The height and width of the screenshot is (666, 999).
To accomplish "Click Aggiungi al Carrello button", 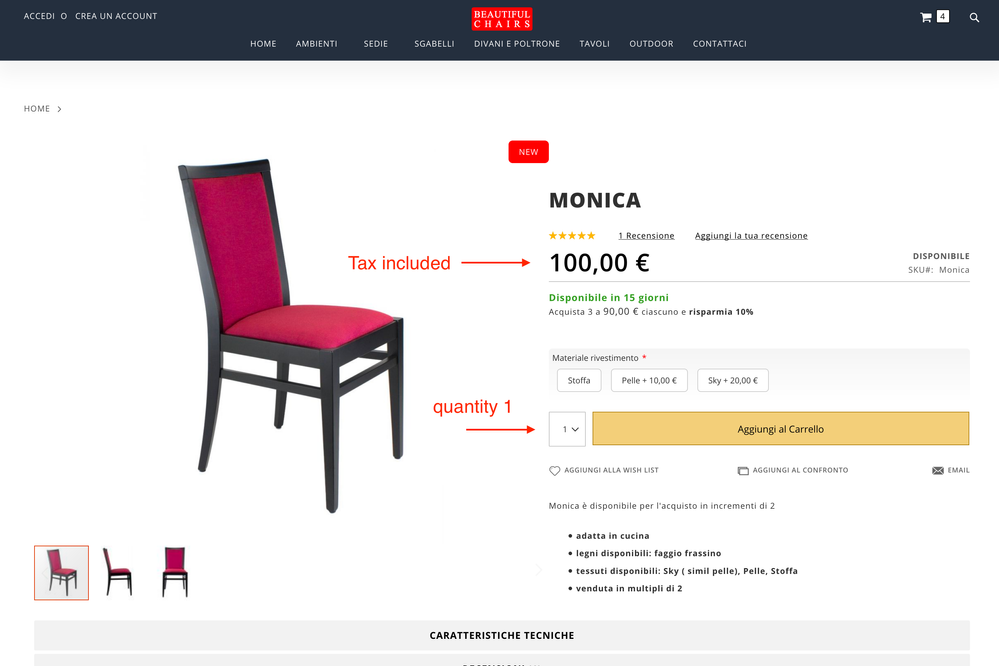I will pos(780,429).
